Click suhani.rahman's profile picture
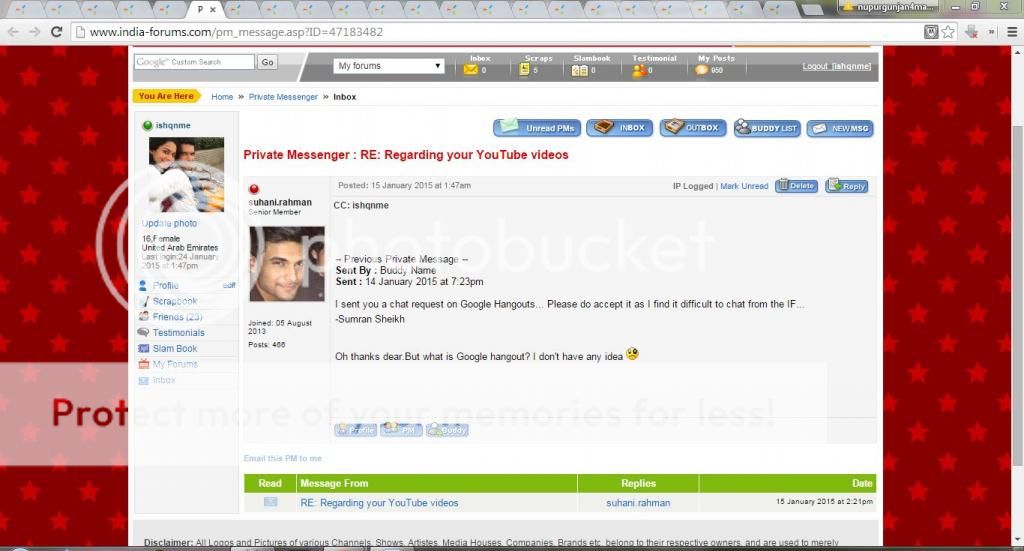 [286, 264]
